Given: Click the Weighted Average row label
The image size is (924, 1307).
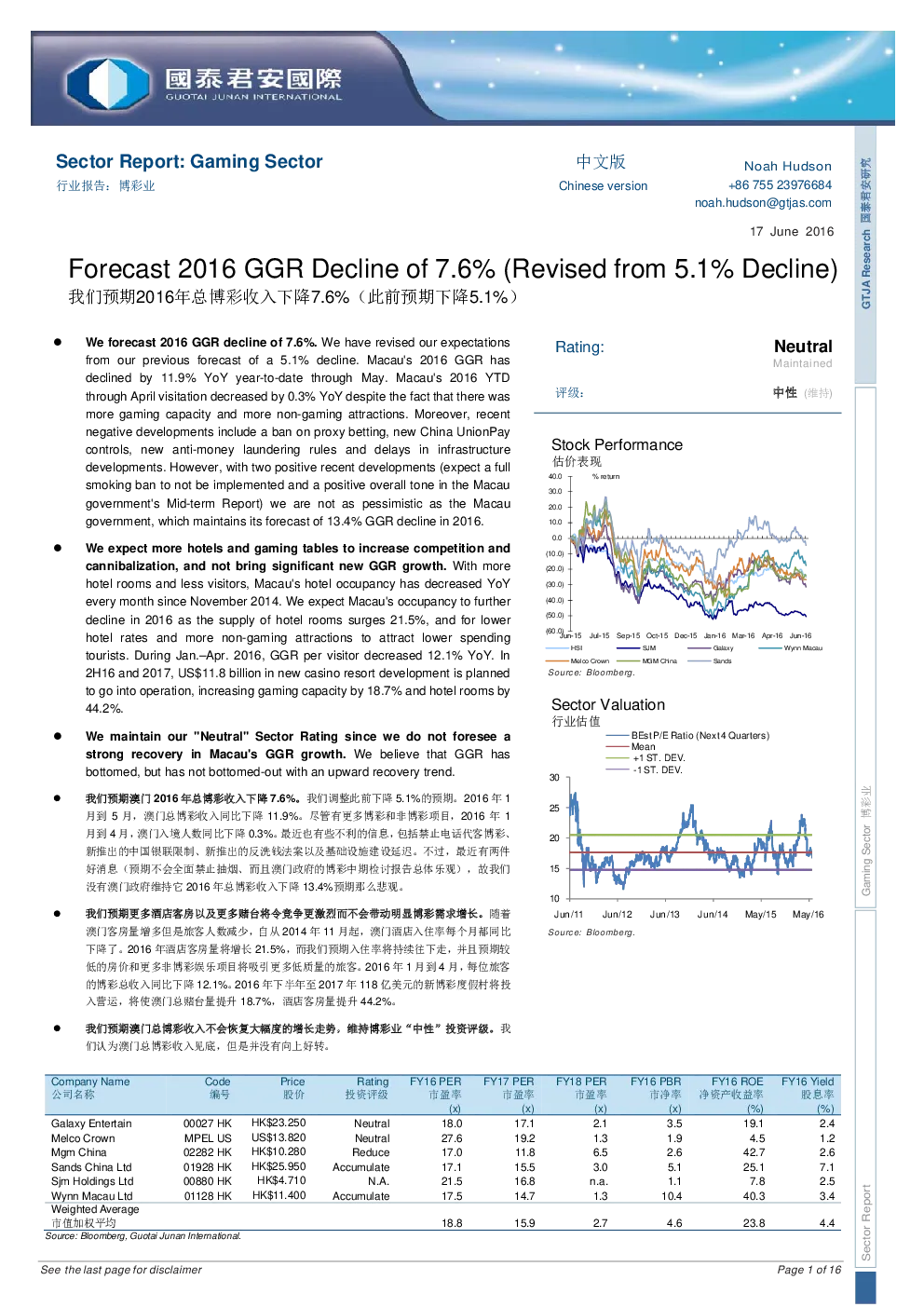Looking at the screenshot, I should [x=95, y=1209].
